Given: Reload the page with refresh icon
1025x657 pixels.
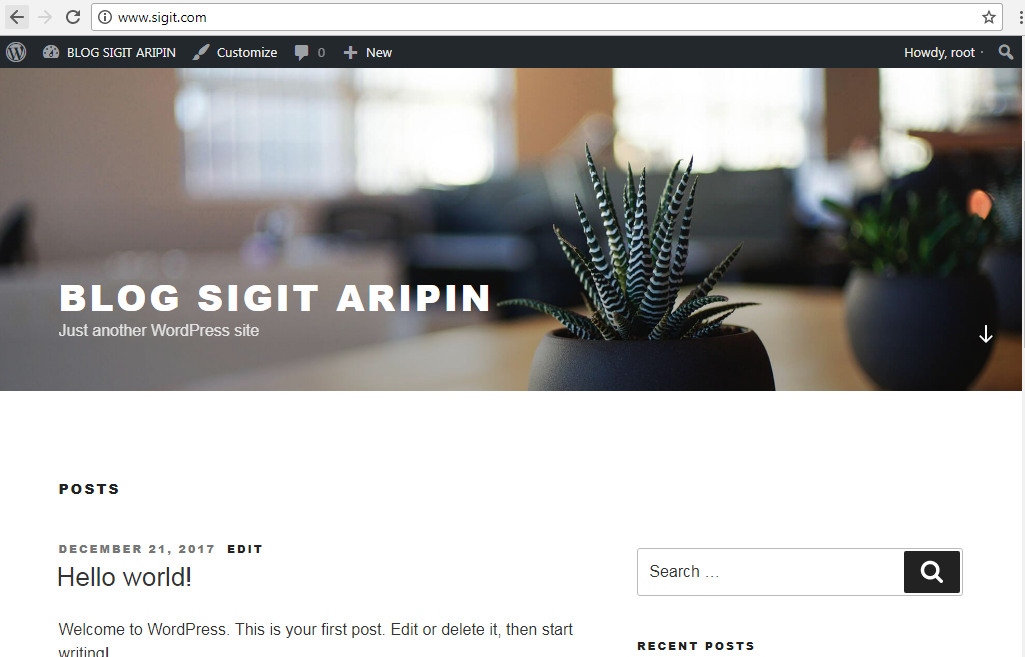Looking at the screenshot, I should (x=73, y=17).
